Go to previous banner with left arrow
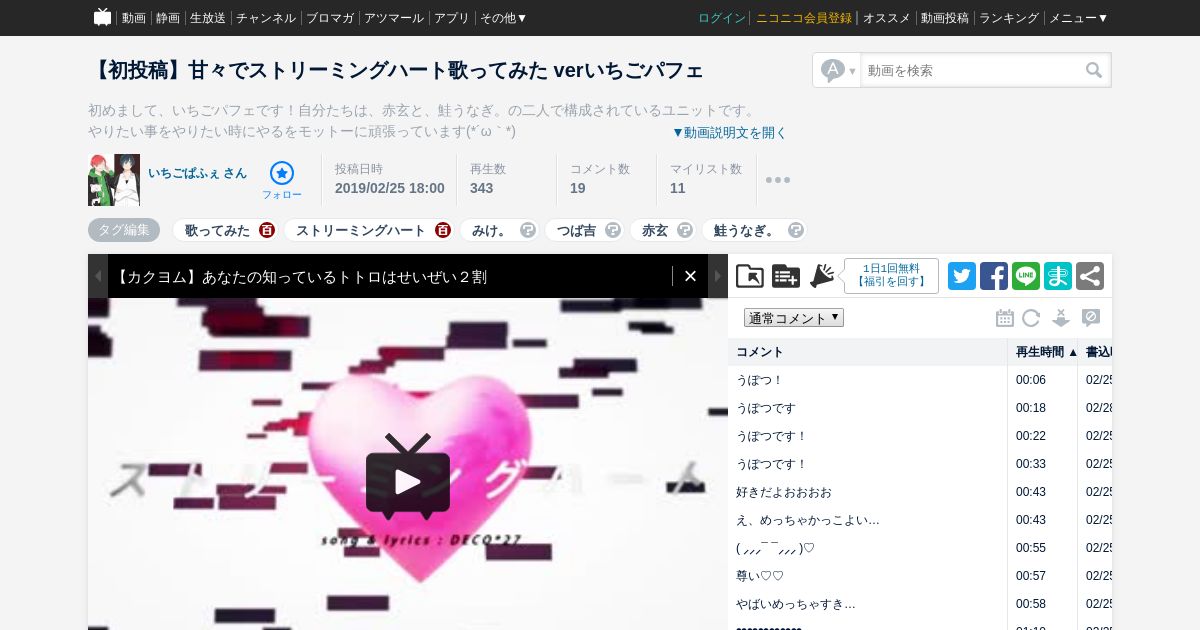The width and height of the screenshot is (1200, 630). [x=97, y=276]
